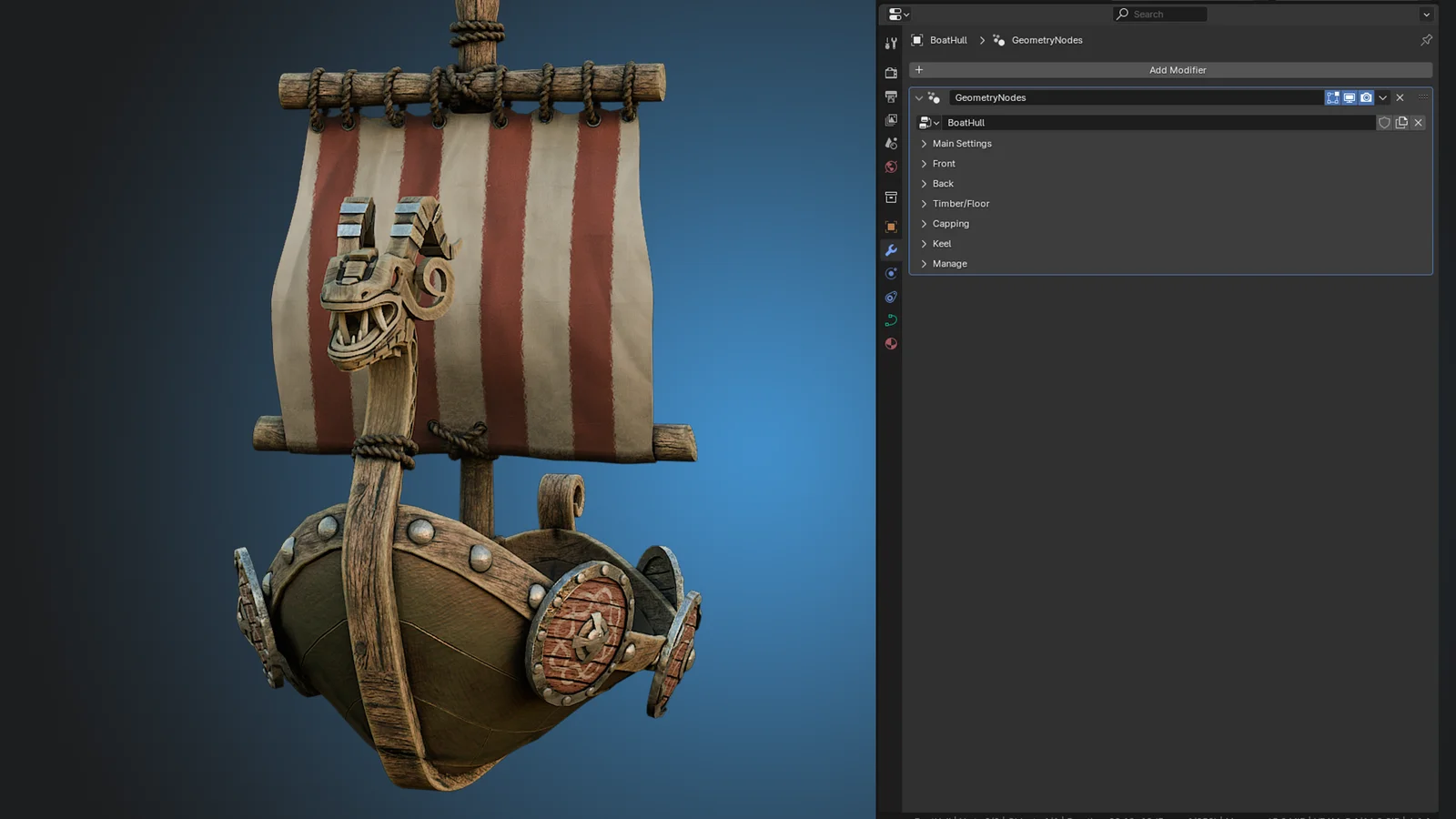Select the Object Properties tab
This screenshot has width=1456, height=819.
click(x=891, y=226)
